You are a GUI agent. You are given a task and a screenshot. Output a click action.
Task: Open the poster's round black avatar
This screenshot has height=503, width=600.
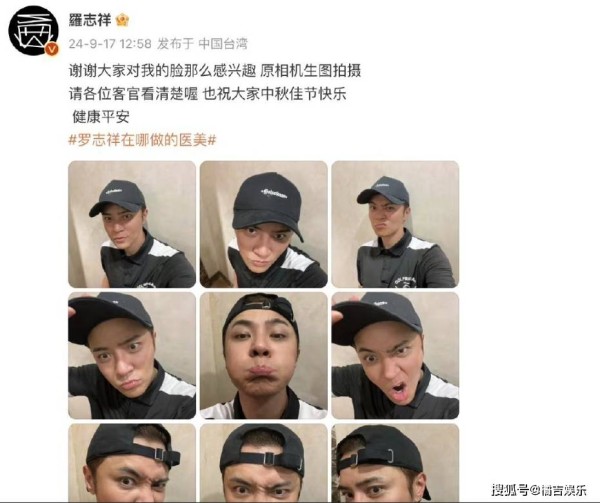coord(34,31)
